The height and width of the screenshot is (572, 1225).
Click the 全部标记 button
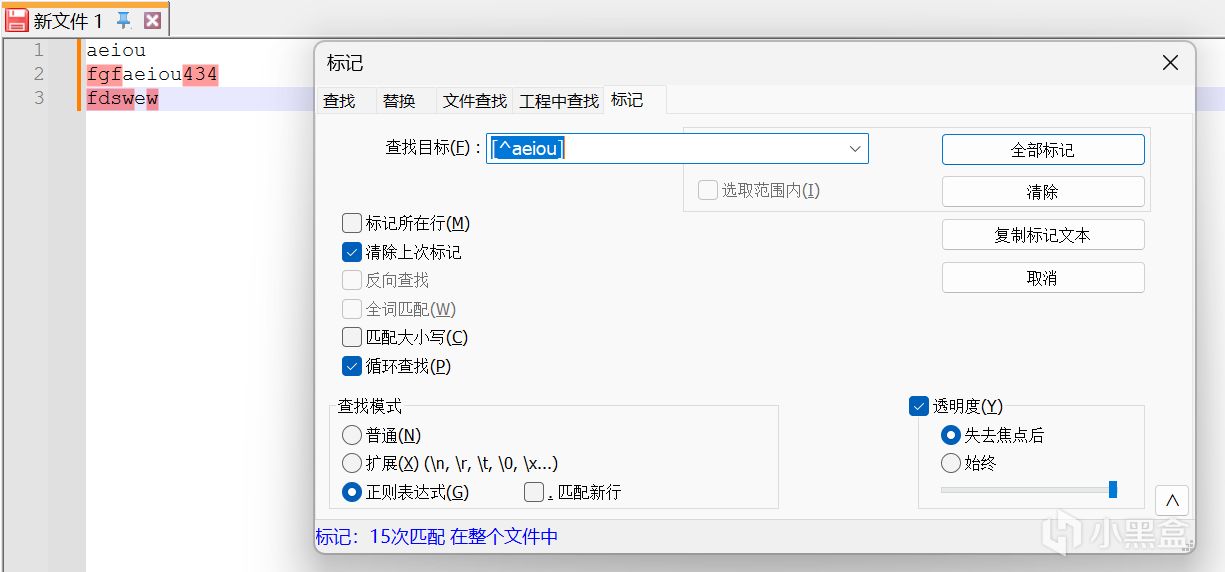(1042, 150)
